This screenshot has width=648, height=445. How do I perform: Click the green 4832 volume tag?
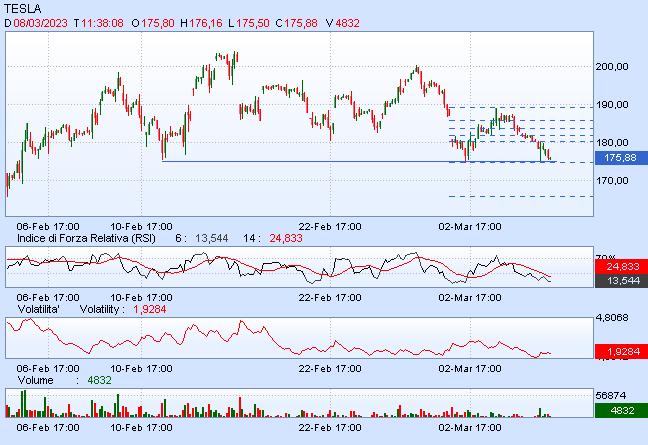[x=621, y=410]
